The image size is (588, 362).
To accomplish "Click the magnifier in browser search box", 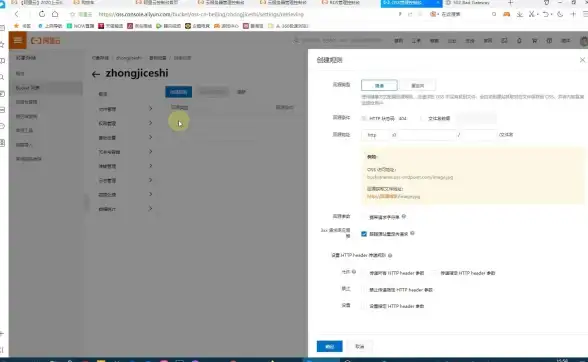I will click(x=494, y=14).
